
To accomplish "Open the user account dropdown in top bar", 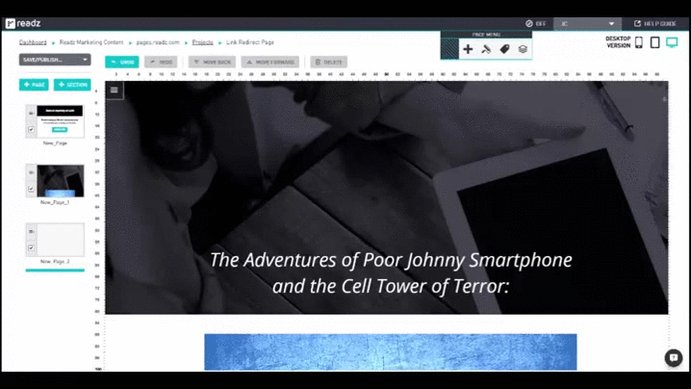I will [x=587, y=24].
